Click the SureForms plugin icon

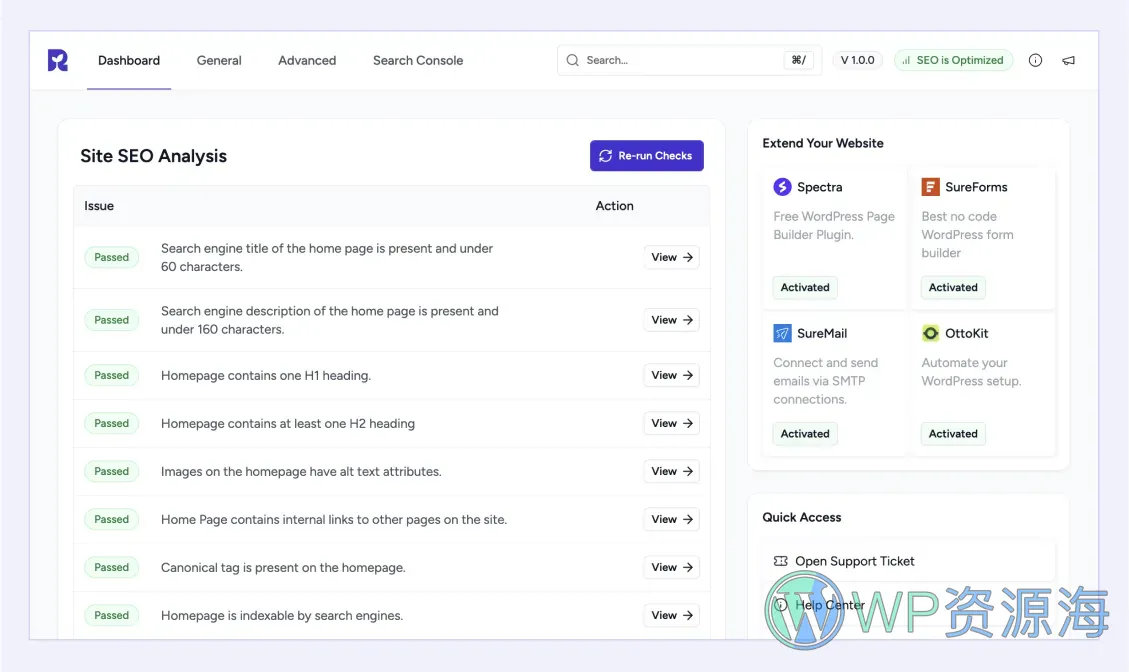[930, 186]
